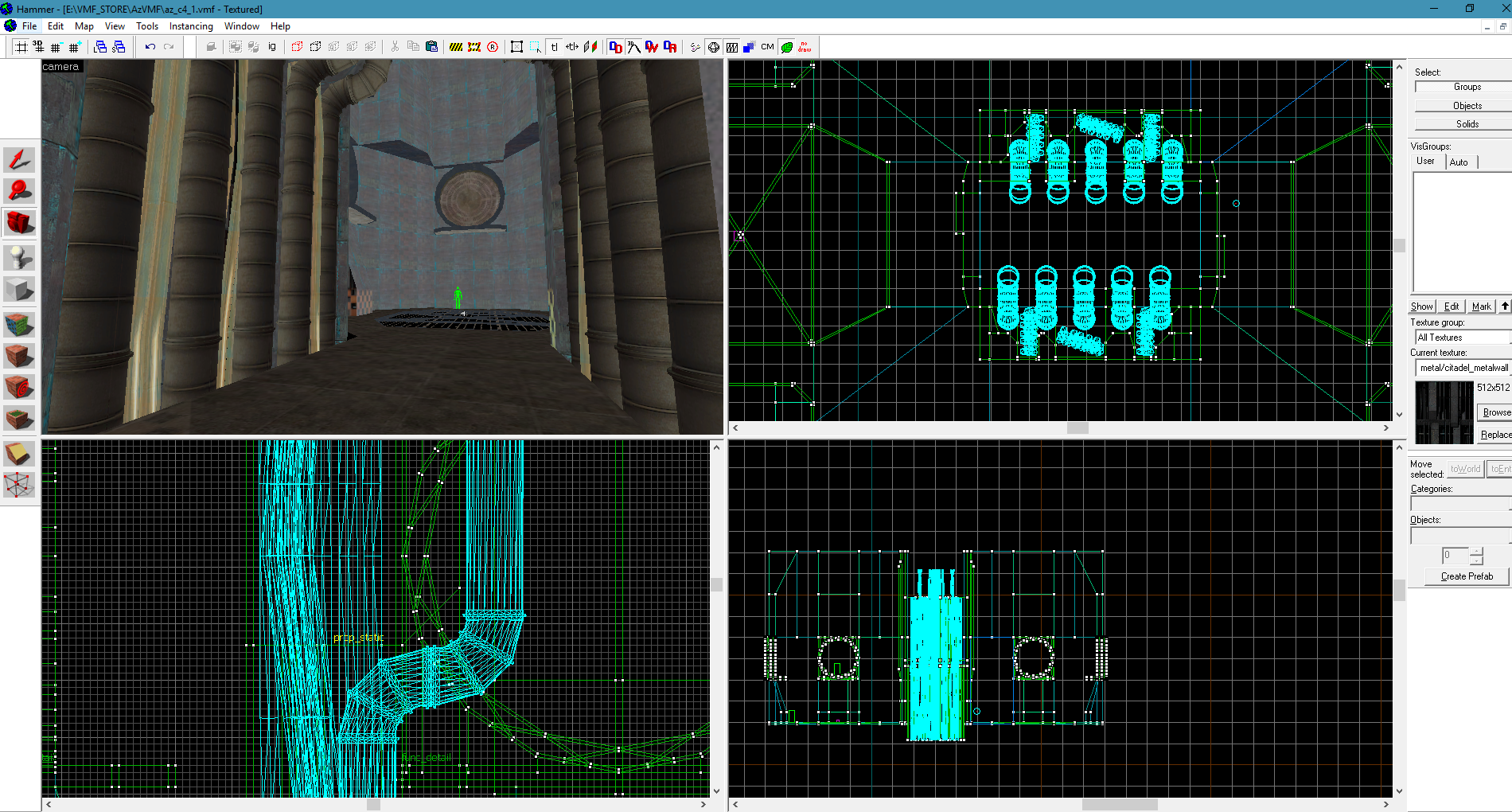The width and height of the screenshot is (1512, 812).
Task: Click the show helpers icon
Action: (696, 47)
